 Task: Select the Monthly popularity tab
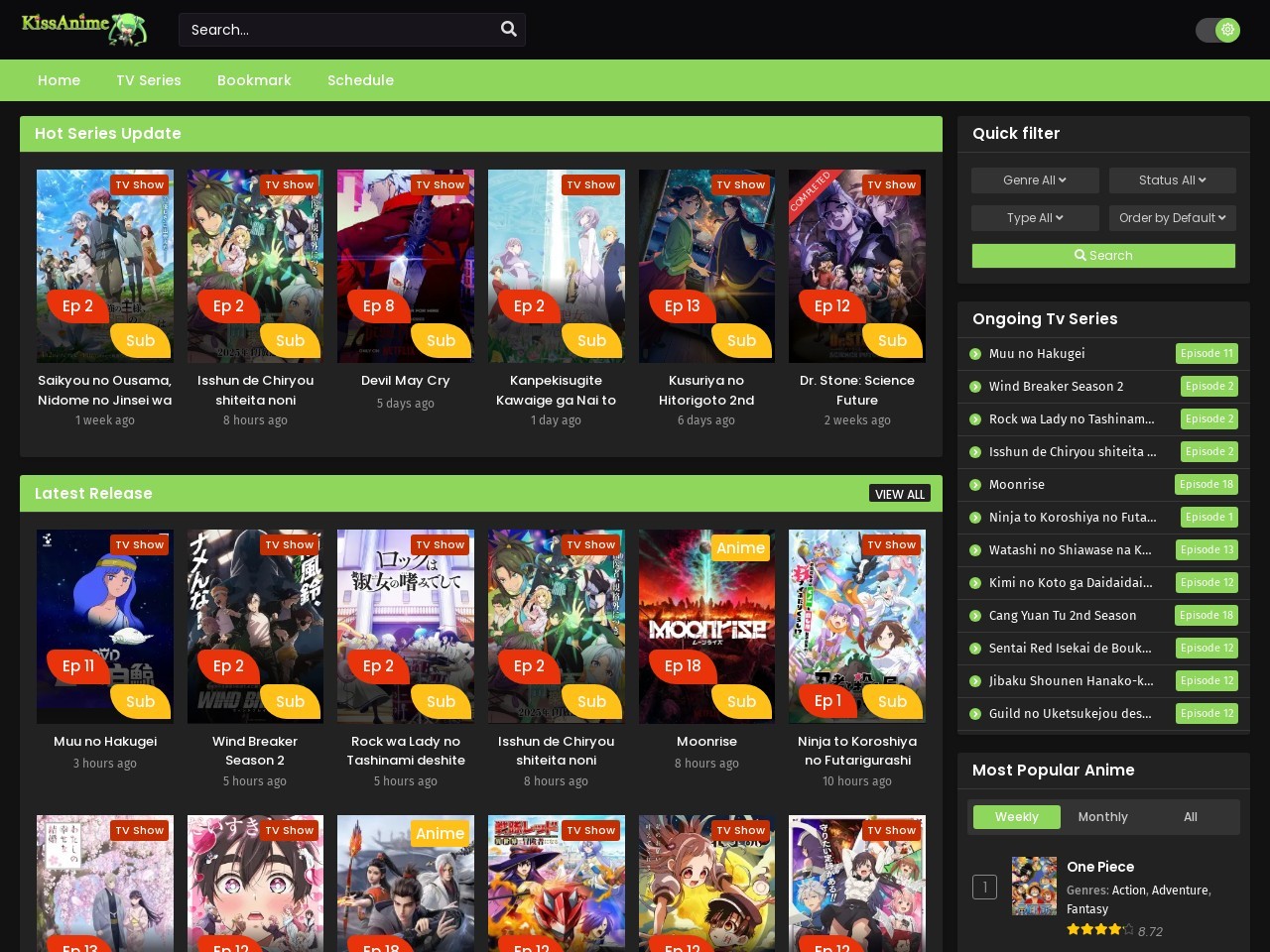[x=1103, y=816]
